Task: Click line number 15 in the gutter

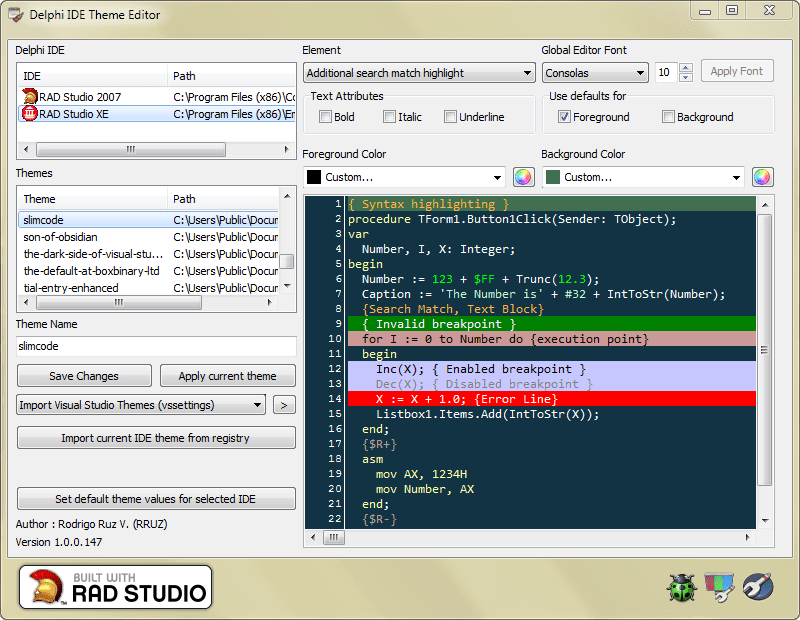Action: point(335,414)
